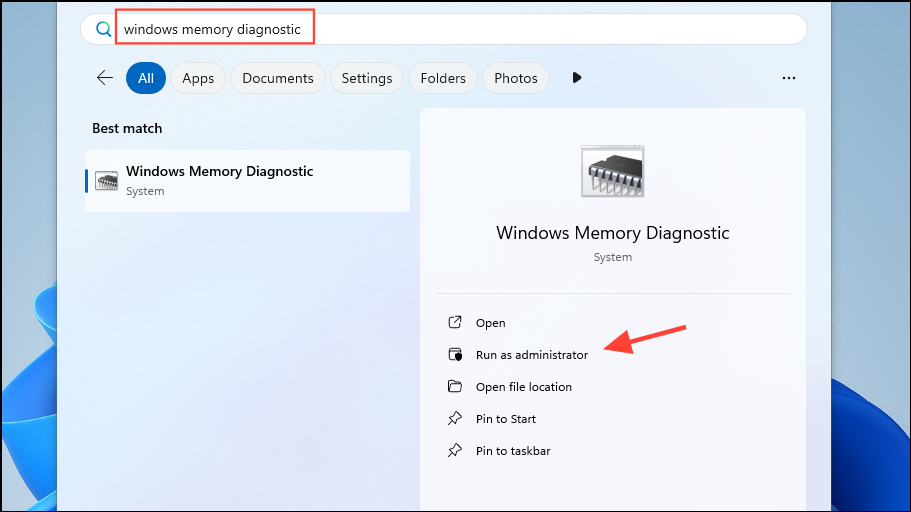
Task: Switch to the Documents filter
Action: pyautogui.click(x=278, y=78)
